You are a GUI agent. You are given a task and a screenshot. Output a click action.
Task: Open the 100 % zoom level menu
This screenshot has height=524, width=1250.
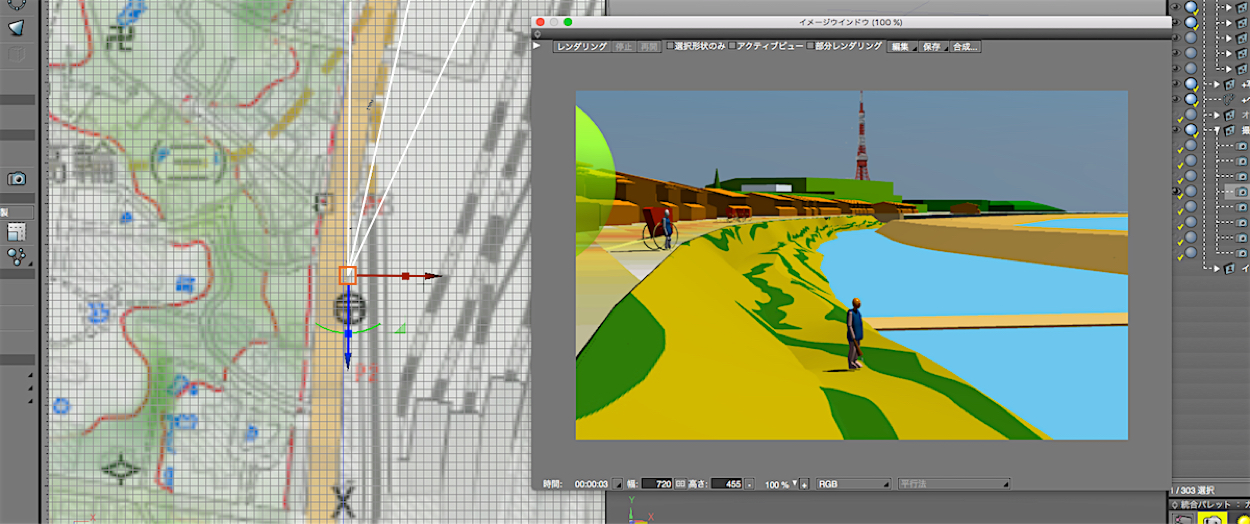(x=780, y=484)
